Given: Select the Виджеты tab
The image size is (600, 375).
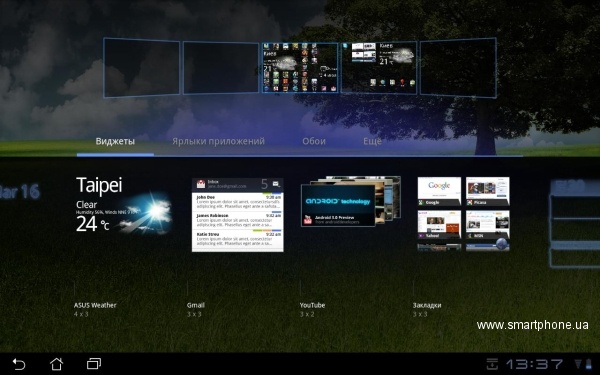Looking at the screenshot, I should 115,141.
